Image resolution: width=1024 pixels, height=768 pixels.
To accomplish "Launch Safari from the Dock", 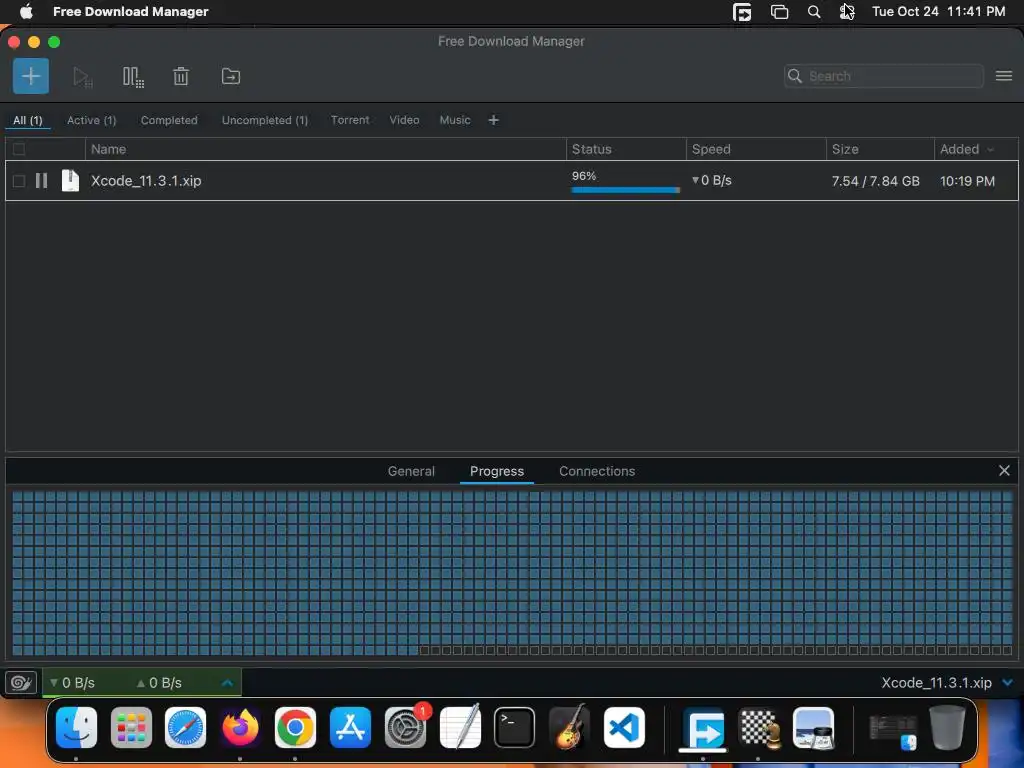I will pyautogui.click(x=185, y=728).
